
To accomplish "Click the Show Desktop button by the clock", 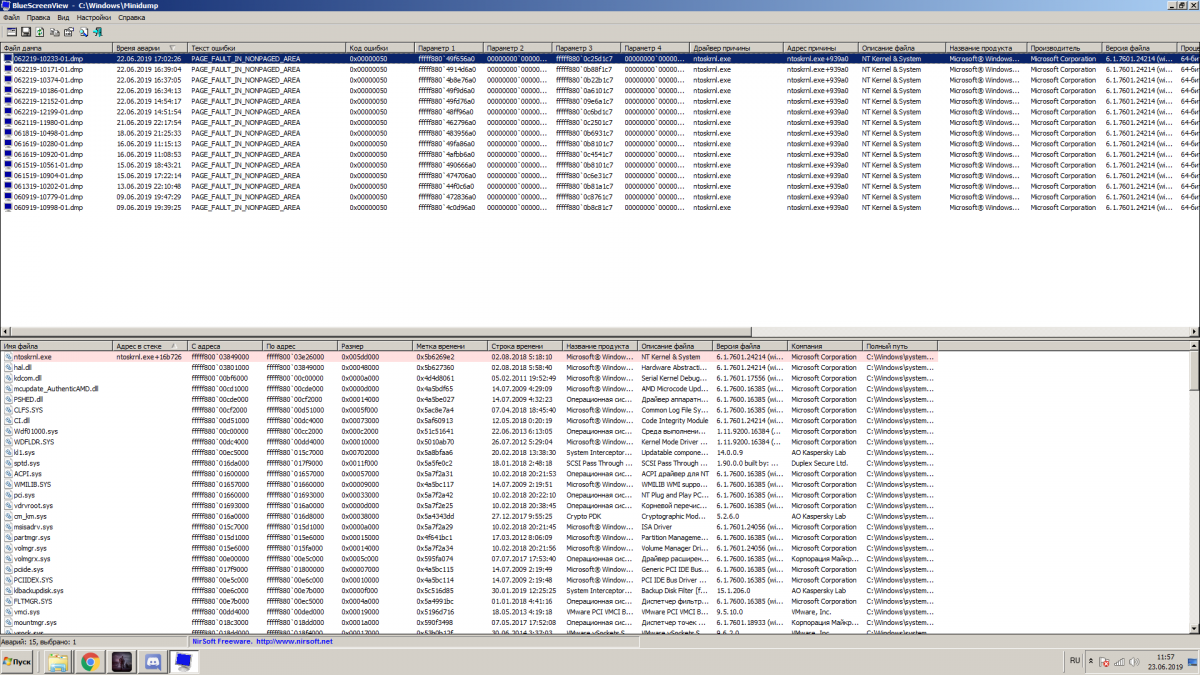I will click(x=1194, y=661).
